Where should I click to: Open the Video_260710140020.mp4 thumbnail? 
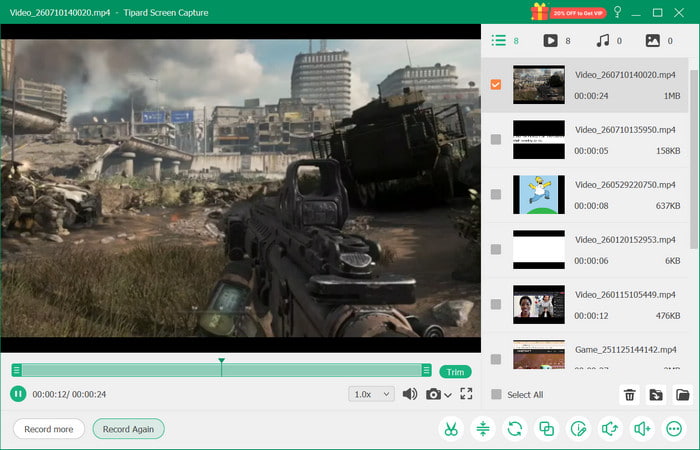[539, 84]
